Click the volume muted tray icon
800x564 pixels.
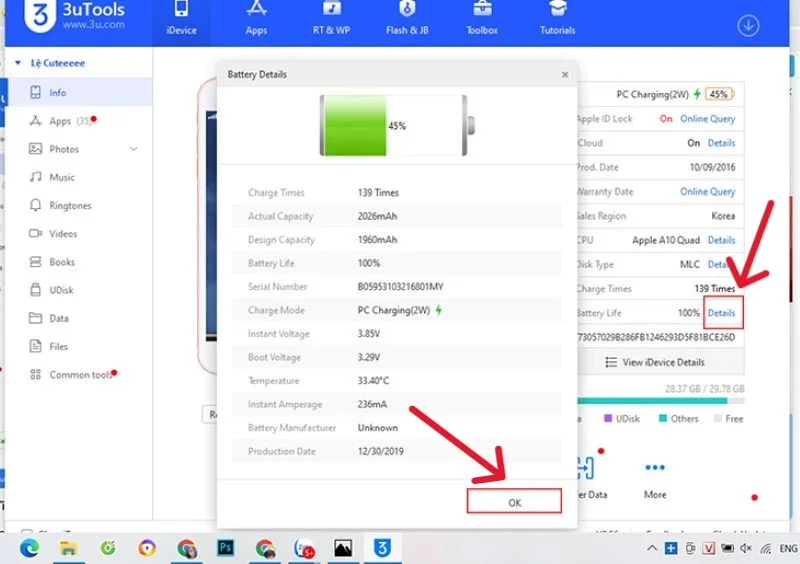click(746, 549)
